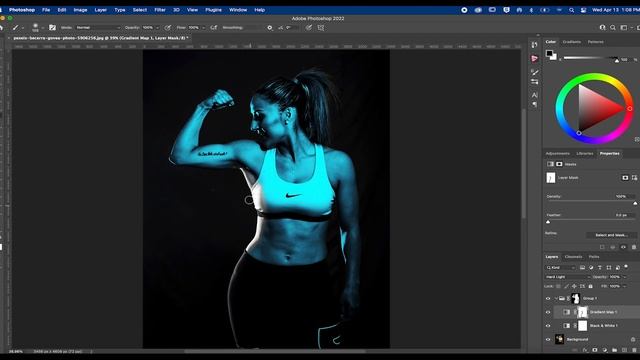This screenshot has width=640, height=360.
Task: Click the red hue marker on the color wheel
Action: tap(630, 109)
